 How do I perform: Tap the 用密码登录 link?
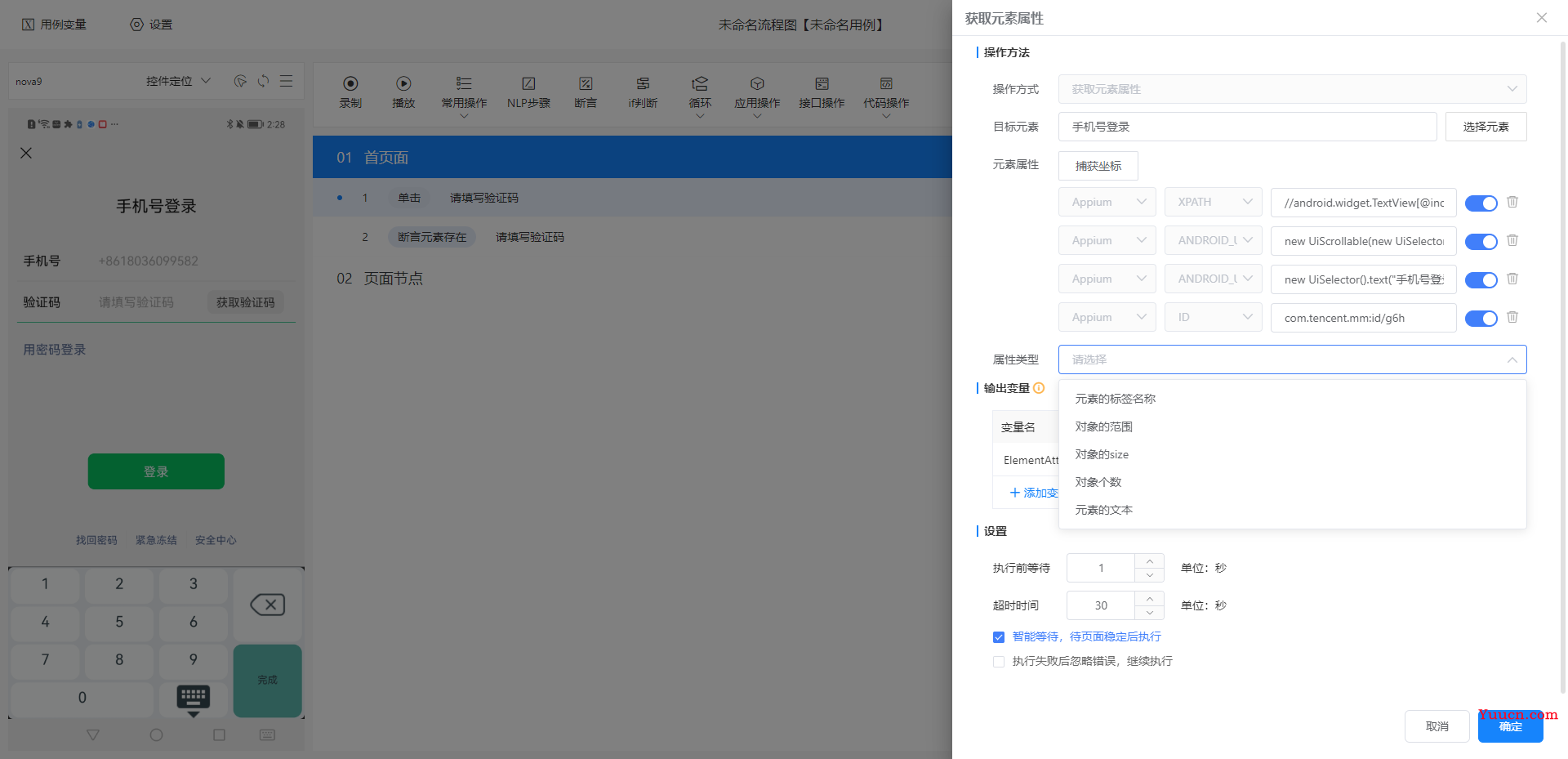(54, 350)
